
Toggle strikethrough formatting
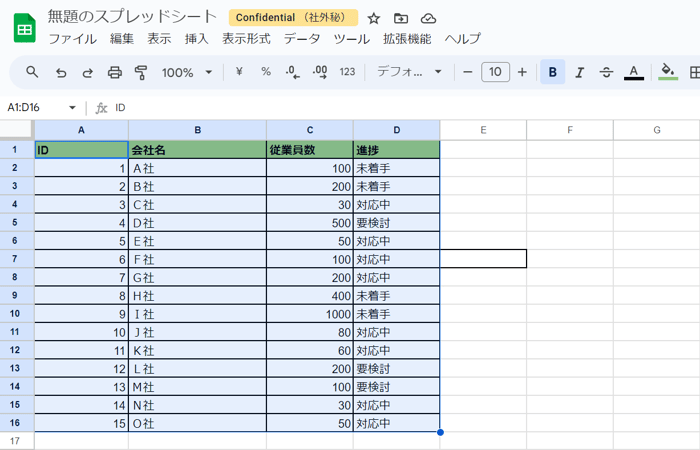pos(606,72)
